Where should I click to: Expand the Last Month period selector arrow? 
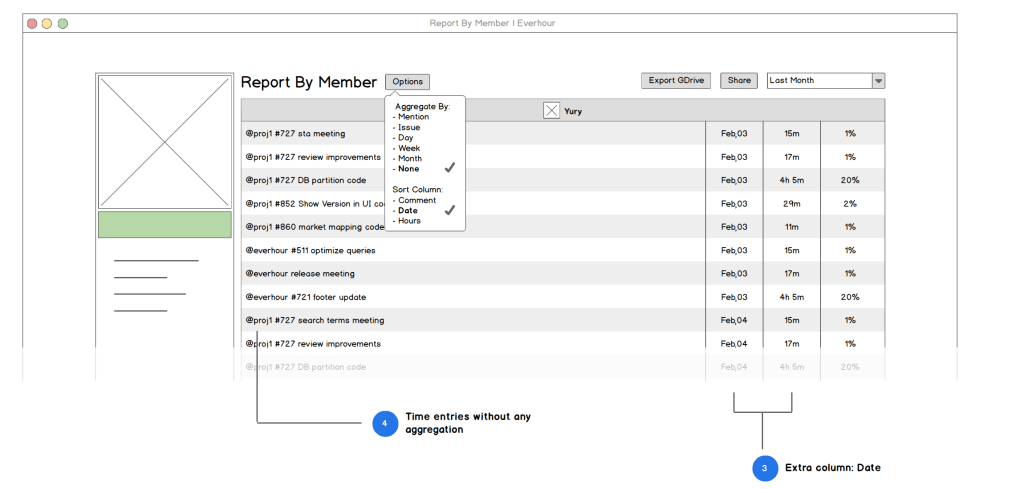click(x=878, y=81)
